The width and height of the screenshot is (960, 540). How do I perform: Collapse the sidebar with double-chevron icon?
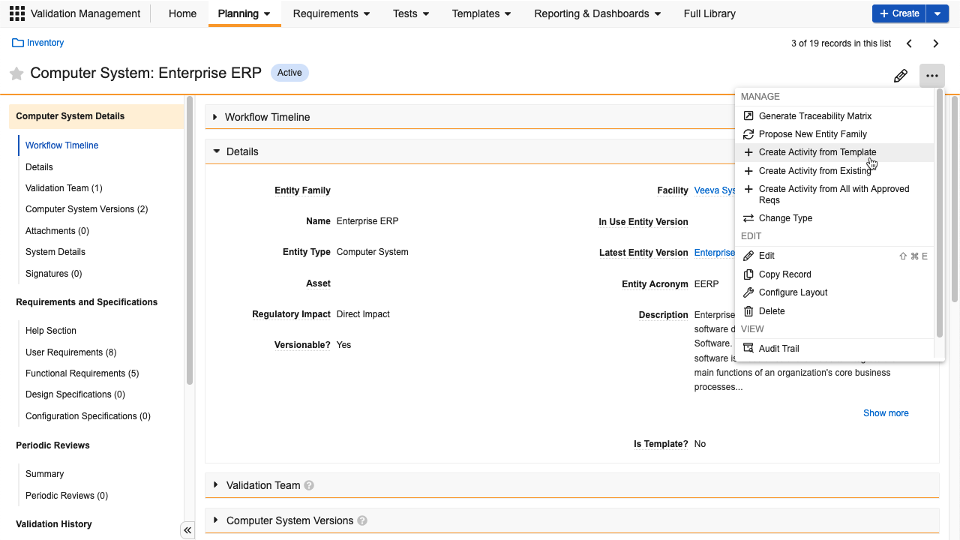187,530
